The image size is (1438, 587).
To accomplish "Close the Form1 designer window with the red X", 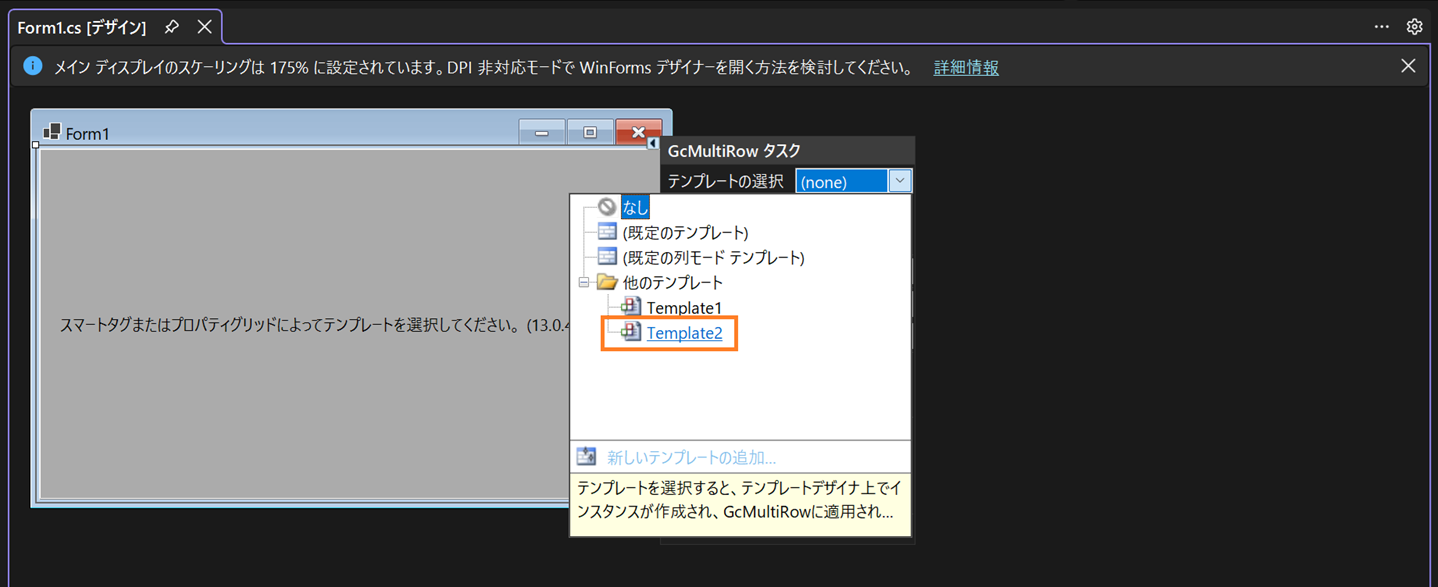I will point(638,132).
